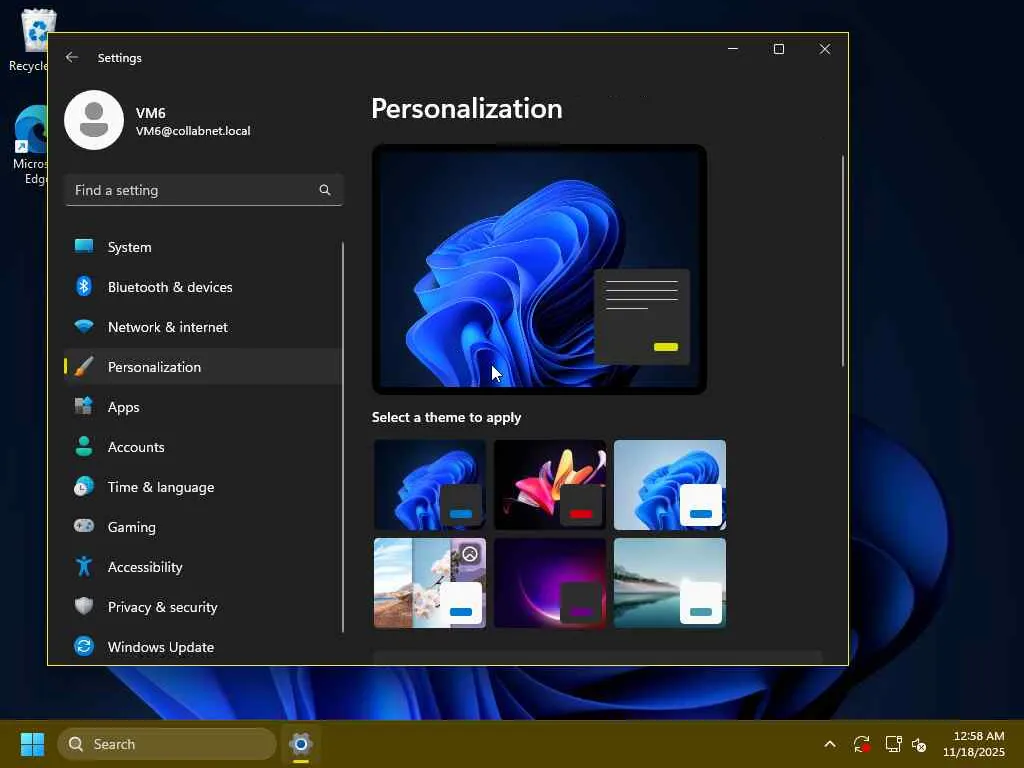Open Network & internet settings
The width and height of the screenshot is (1024, 768).
pyautogui.click(x=202, y=327)
